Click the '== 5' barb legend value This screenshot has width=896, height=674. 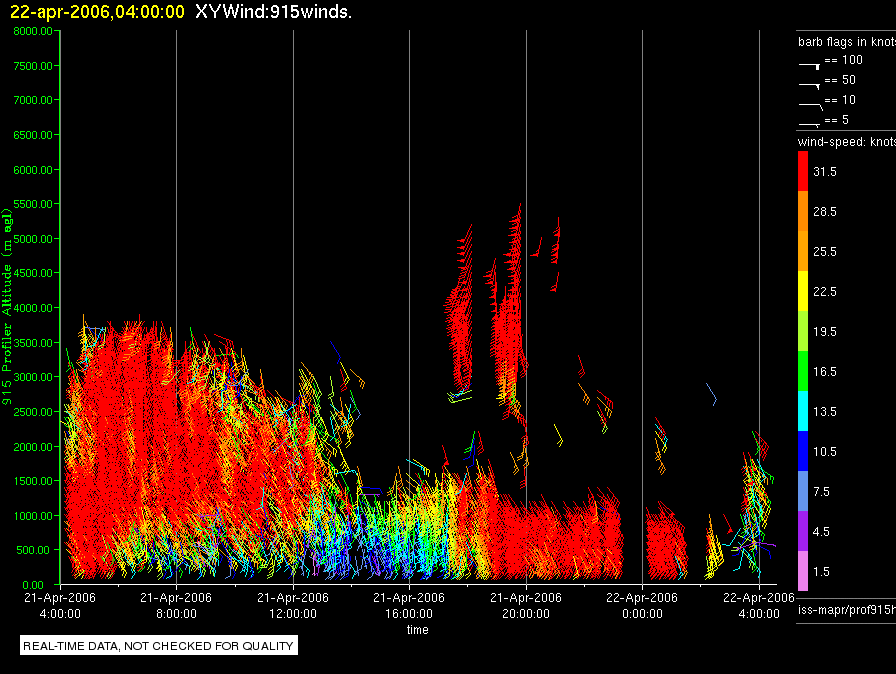(837, 120)
